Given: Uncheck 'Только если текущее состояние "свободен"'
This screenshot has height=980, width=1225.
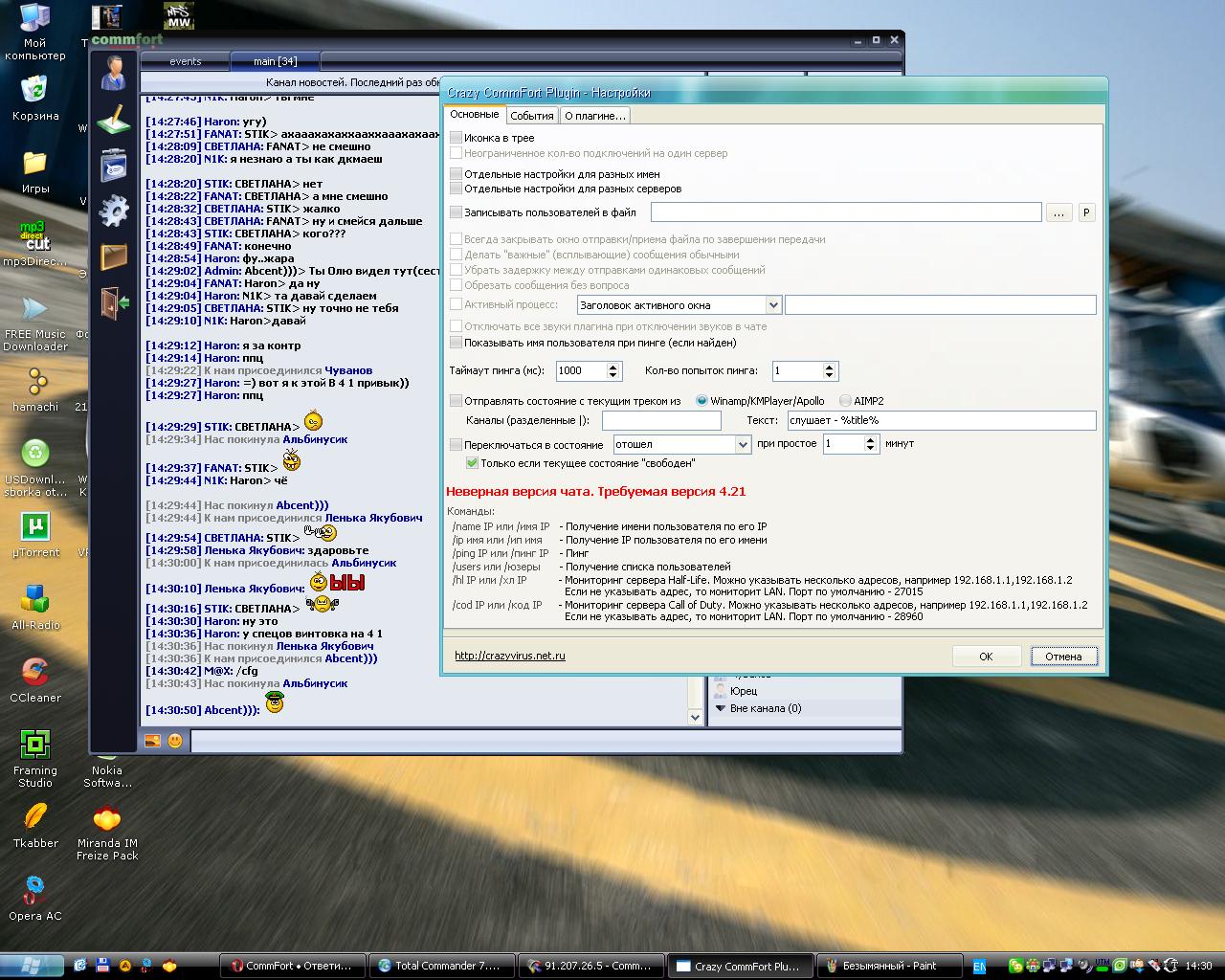Looking at the screenshot, I should pos(472,463).
